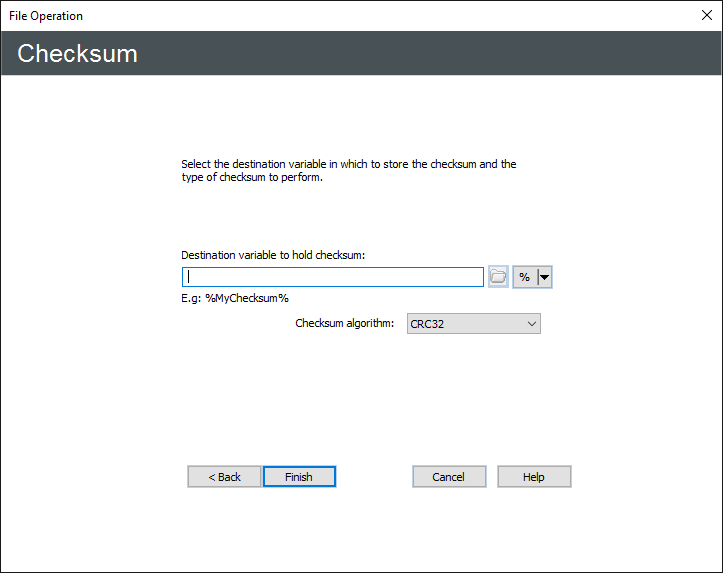The width and height of the screenshot is (723, 573).
Task: Click the 'Destination variable to hold checksum' label
Action: tap(273, 255)
